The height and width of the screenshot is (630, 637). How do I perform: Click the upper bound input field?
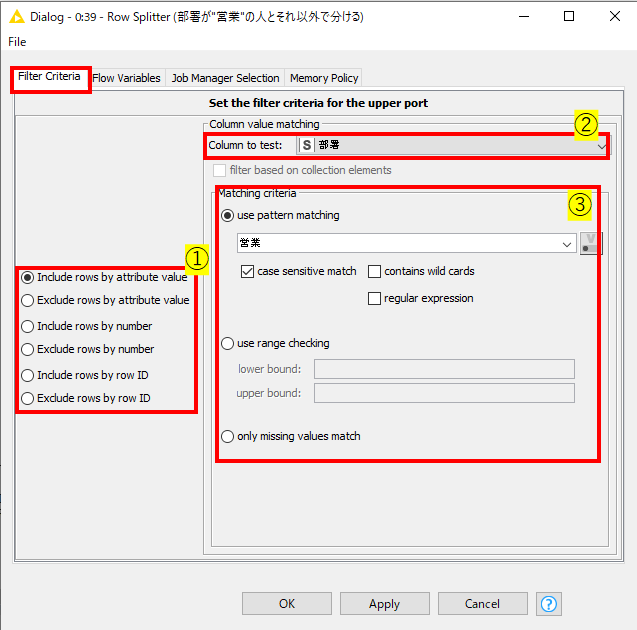pos(444,393)
